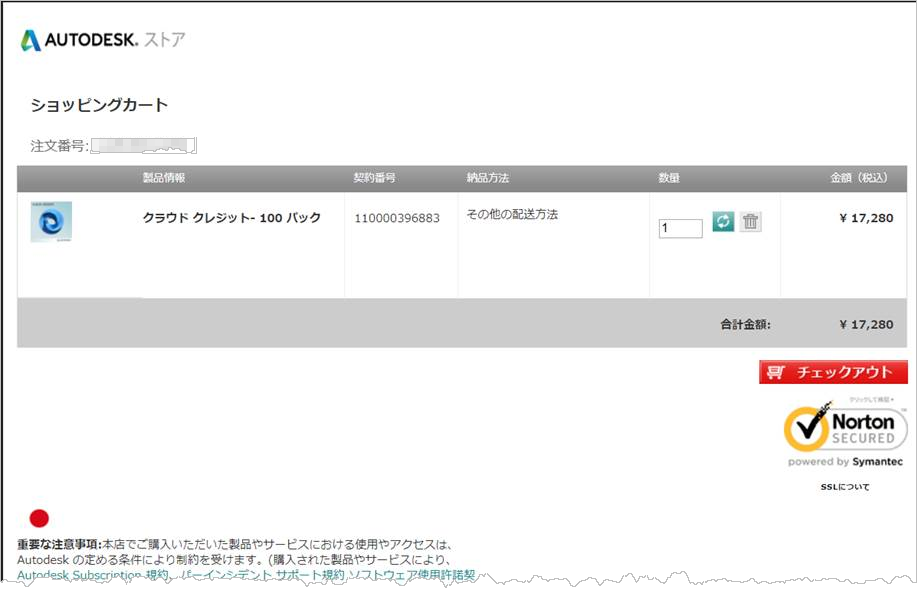Viewport: 918px width, 590px height.
Task: Click the ショッピングカート heading
Action: pos(100,105)
